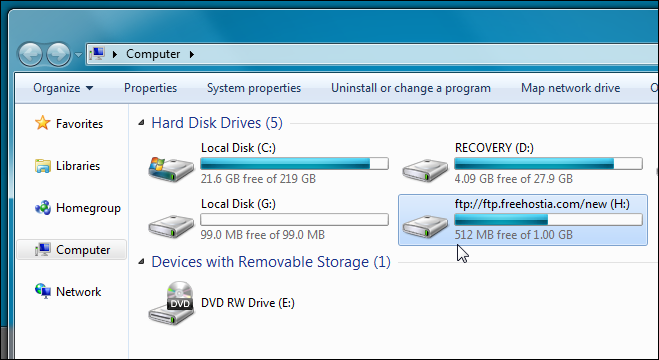The image size is (659, 360).
Task: Select the RECOVERY (D:) drive icon
Action: (425, 170)
